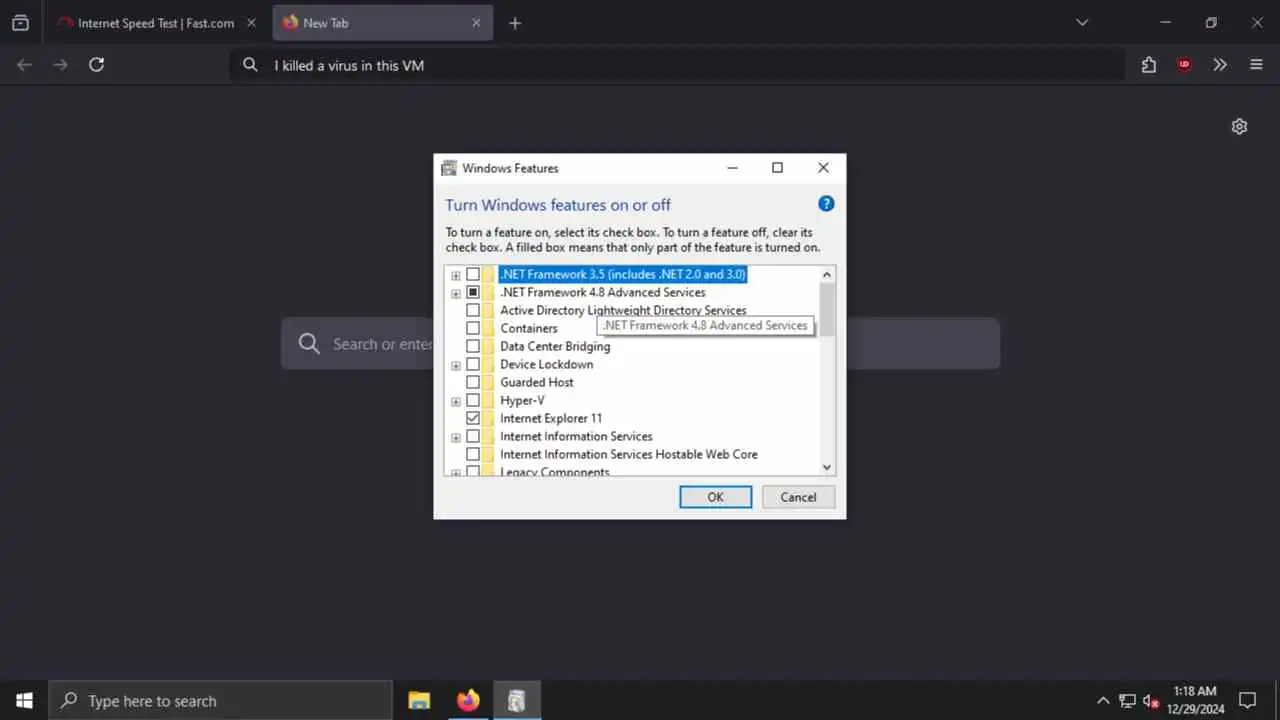Click the search magnifier in address bar
The height and width of the screenshot is (720, 1280).
[x=251, y=65]
